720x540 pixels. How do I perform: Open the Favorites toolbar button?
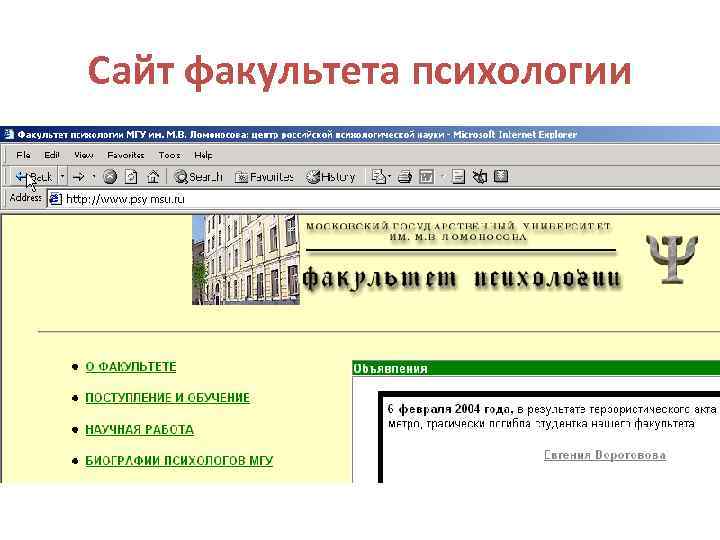pos(264,177)
